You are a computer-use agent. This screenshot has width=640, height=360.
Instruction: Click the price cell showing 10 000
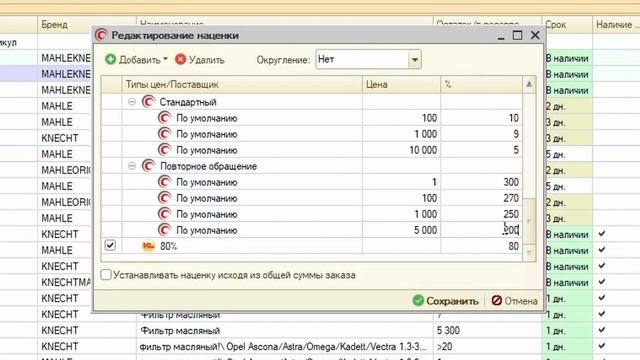pos(401,150)
